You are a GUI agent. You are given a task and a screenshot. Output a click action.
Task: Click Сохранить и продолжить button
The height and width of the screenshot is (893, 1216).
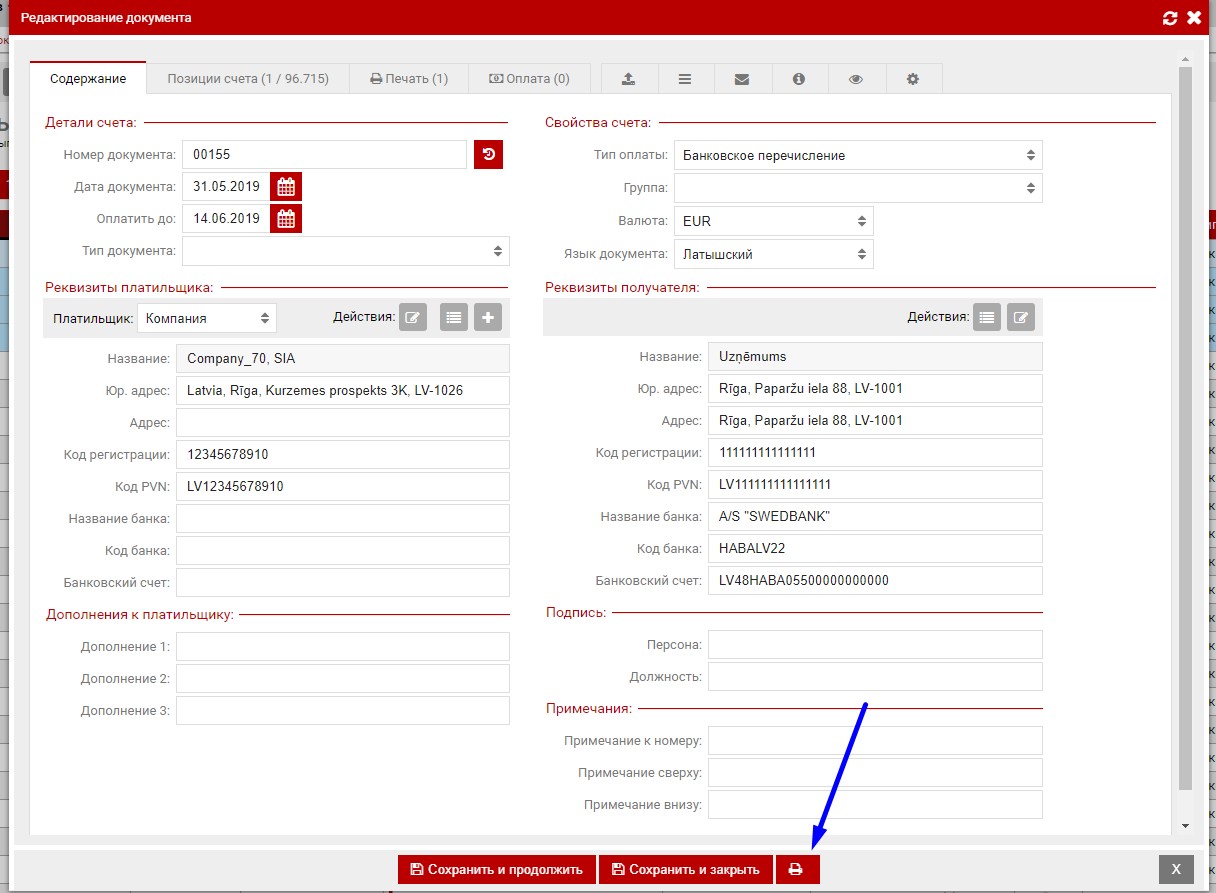click(x=496, y=869)
